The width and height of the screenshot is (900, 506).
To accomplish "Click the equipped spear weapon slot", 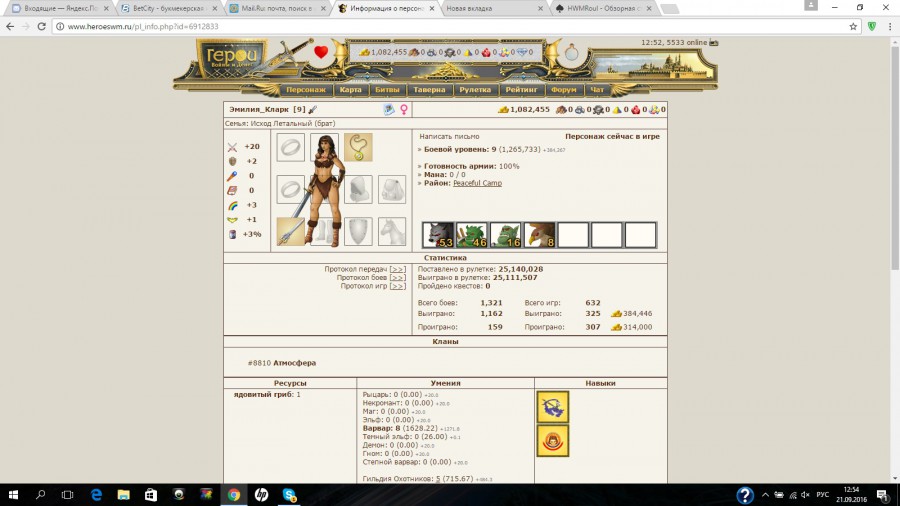I will 290,232.
